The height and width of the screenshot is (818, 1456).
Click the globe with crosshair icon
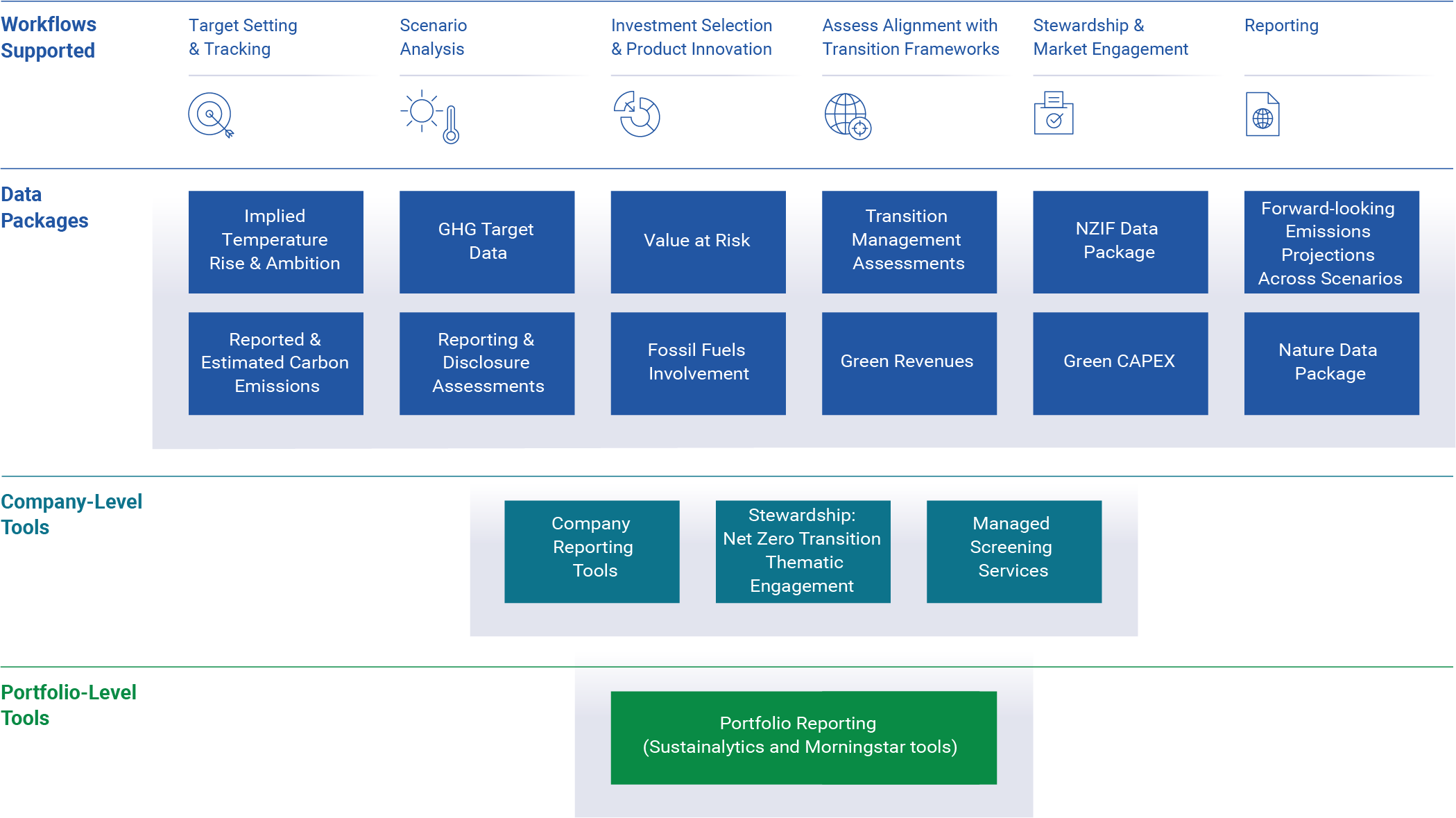848,116
